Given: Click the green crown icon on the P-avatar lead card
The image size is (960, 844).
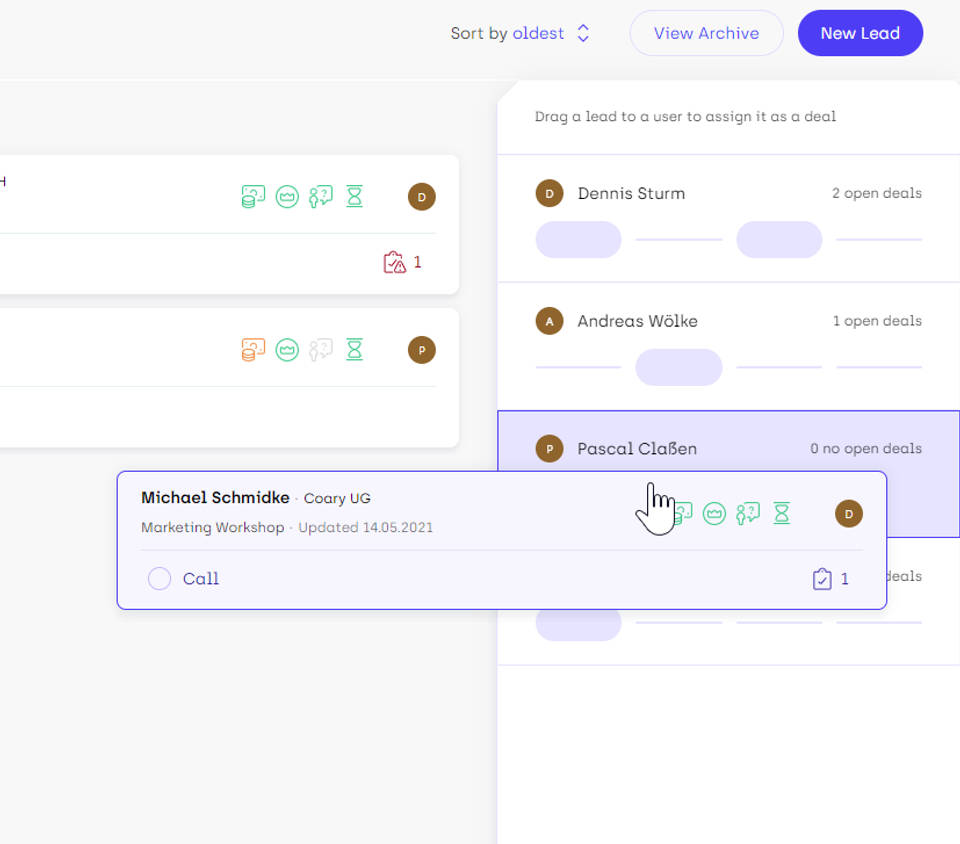Looking at the screenshot, I should [287, 349].
